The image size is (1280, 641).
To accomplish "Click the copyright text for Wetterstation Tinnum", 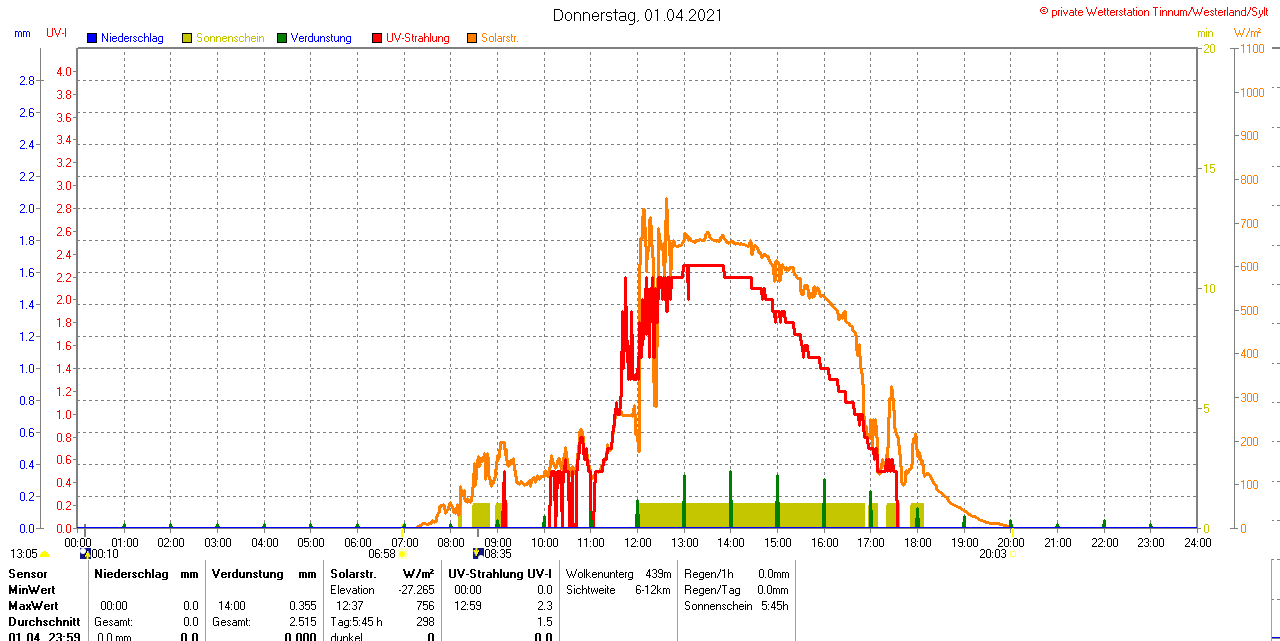I will 1157,12.
